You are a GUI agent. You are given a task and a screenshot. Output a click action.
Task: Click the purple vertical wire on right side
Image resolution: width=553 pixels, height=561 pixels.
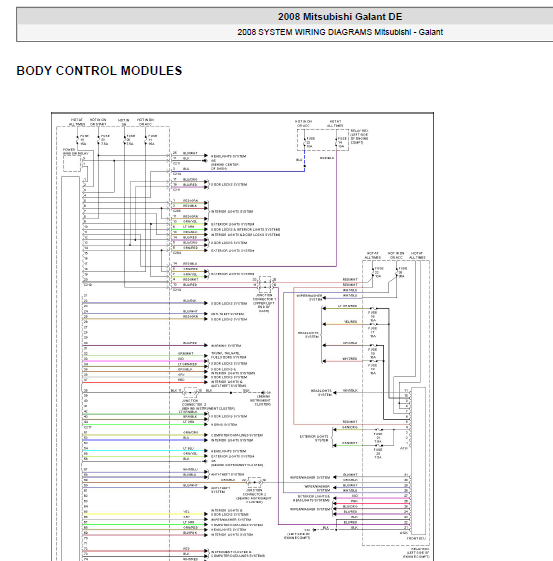pyautogui.click(x=336, y=211)
